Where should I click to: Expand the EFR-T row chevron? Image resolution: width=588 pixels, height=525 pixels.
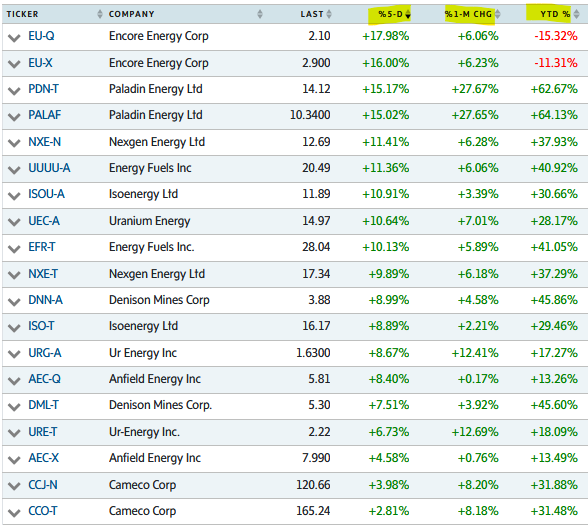(x=14, y=249)
